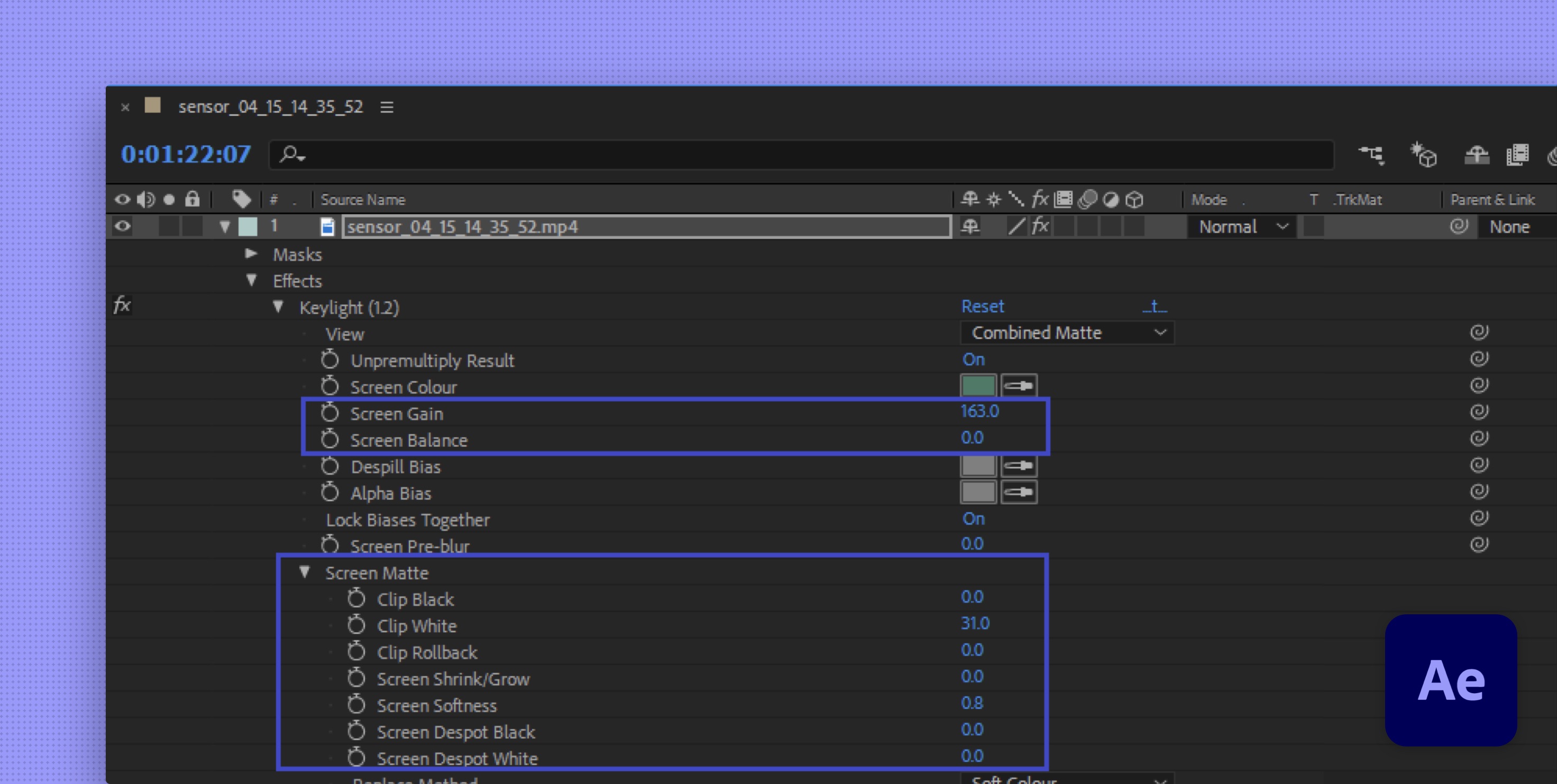Image resolution: width=1557 pixels, height=784 pixels.
Task: Click the Screen Gain stopwatch icon
Action: 330,413
